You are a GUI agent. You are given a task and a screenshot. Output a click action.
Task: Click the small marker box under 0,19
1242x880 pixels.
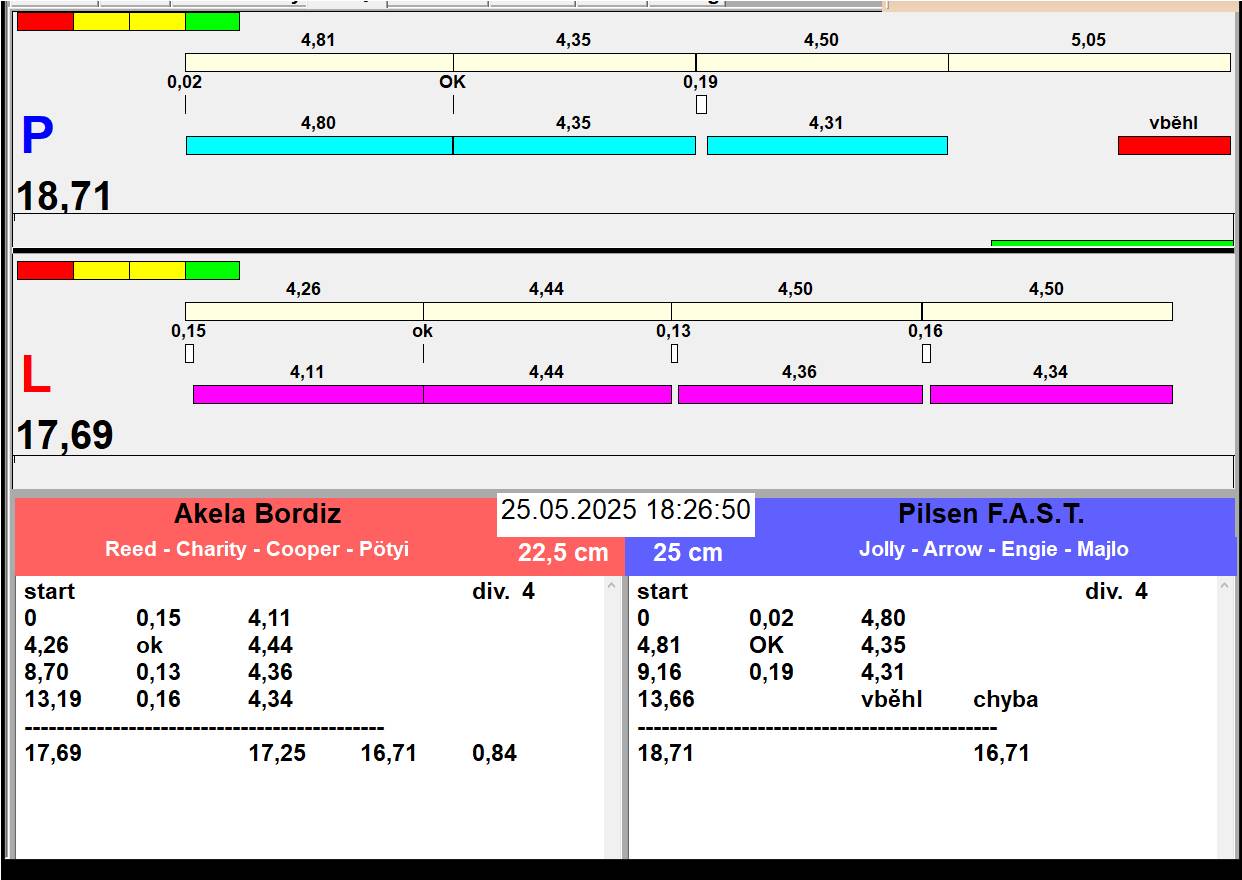[x=701, y=104]
